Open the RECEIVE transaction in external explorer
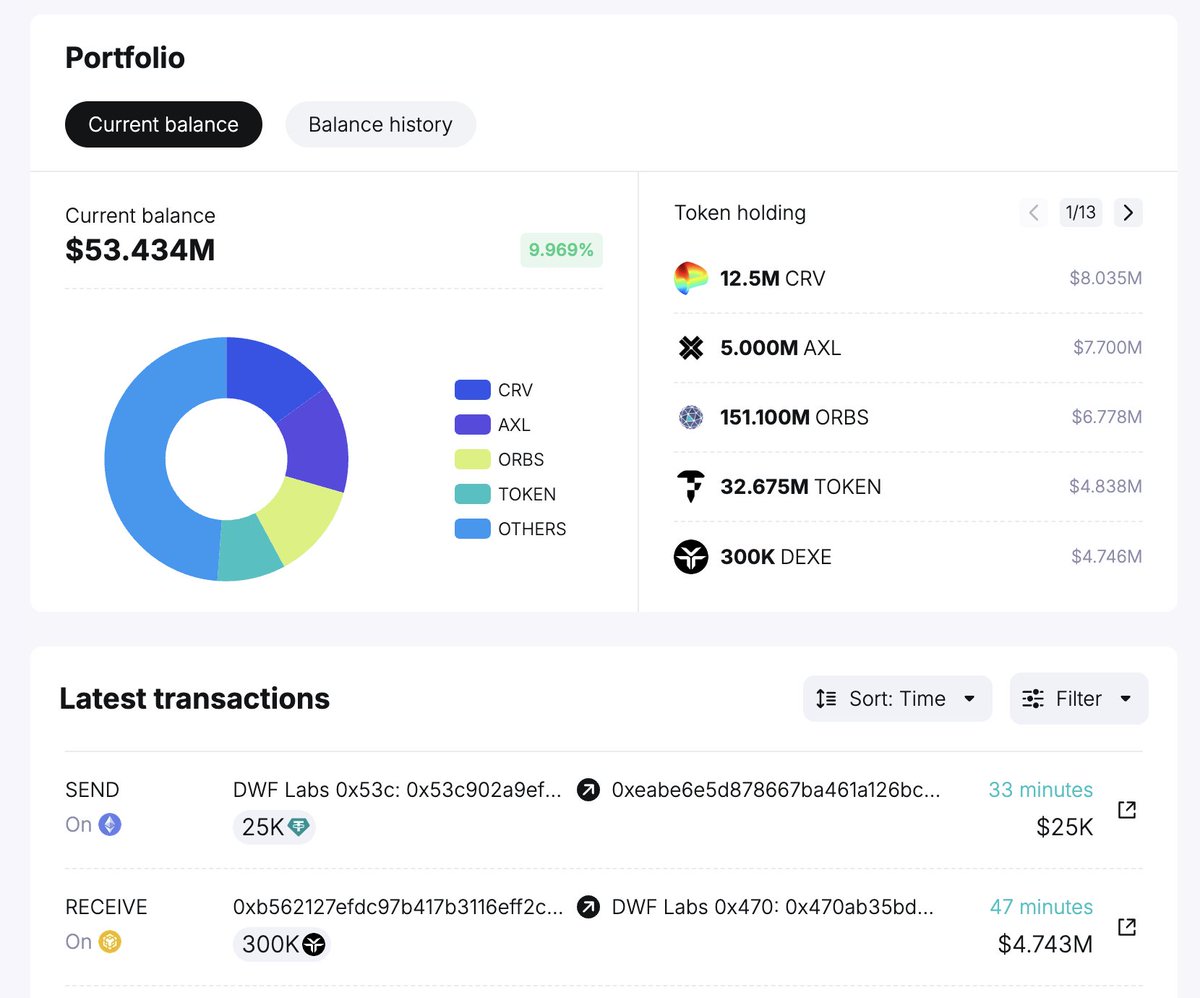Viewport: 1200px width, 998px height. (x=1128, y=927)
